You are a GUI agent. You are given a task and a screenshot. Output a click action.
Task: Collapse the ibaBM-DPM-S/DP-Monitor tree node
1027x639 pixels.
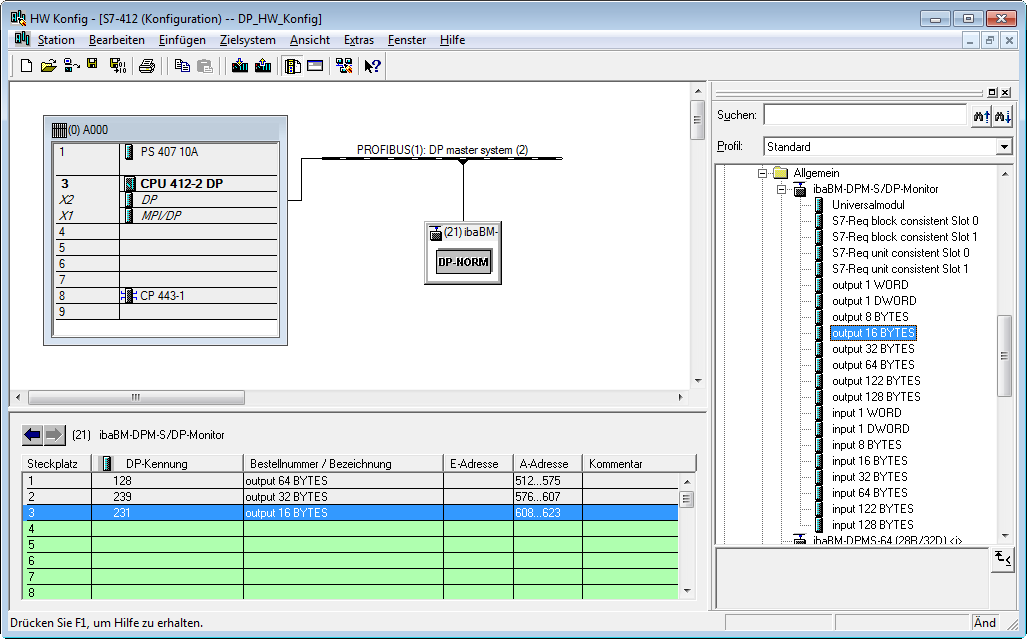click(x=783, y=189)
